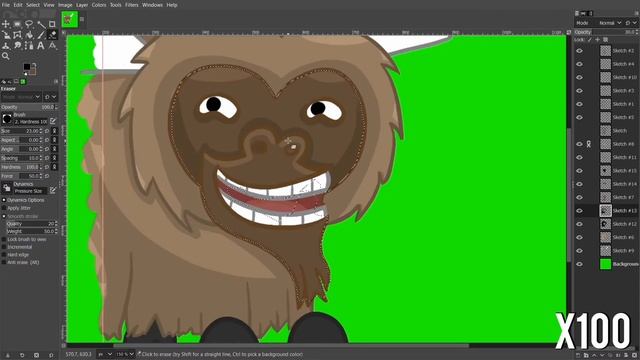This screenshot has height=360, width=640.
Task: Select the Zoom magnifier tool
Action: point(6,56)
